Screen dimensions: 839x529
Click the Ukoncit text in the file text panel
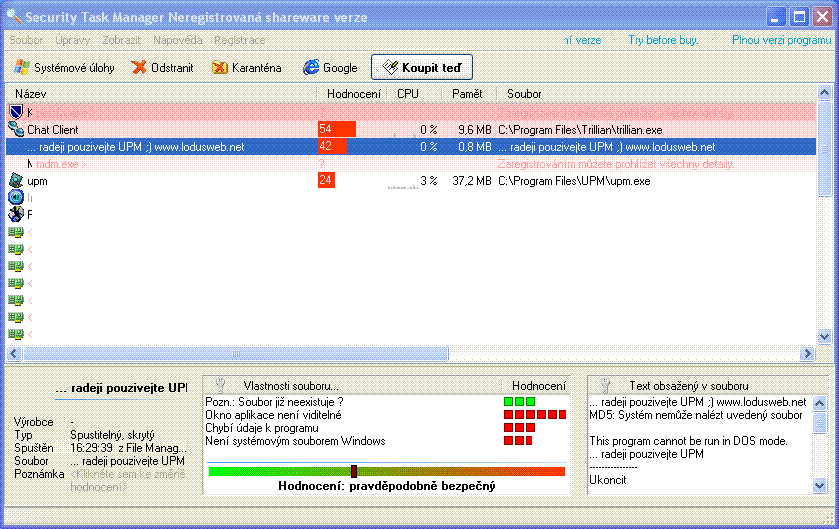click(x=607, y=480)
